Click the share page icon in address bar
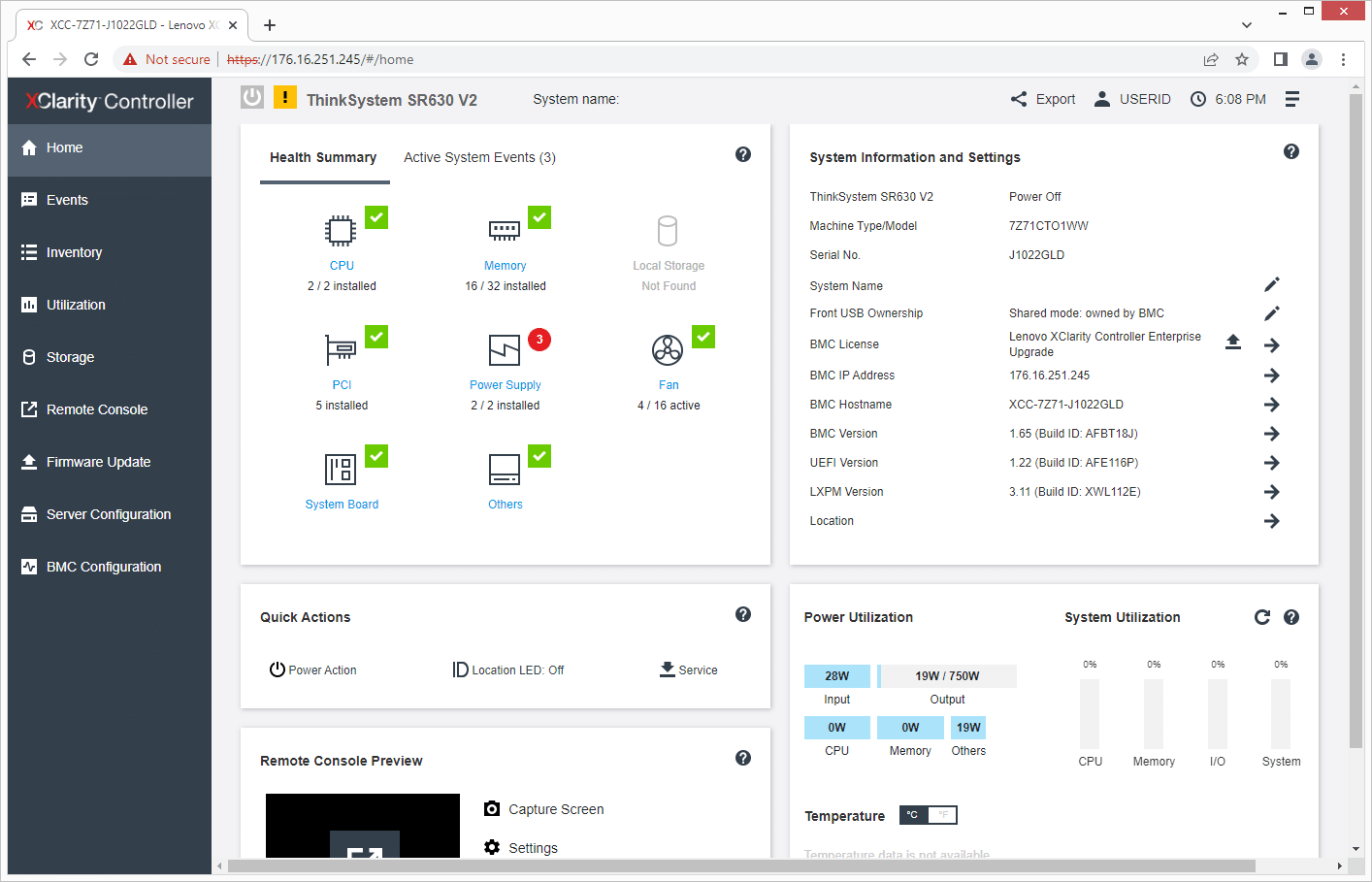The height and width of the screenshot is (882, 1372). tap(1211, 59)
